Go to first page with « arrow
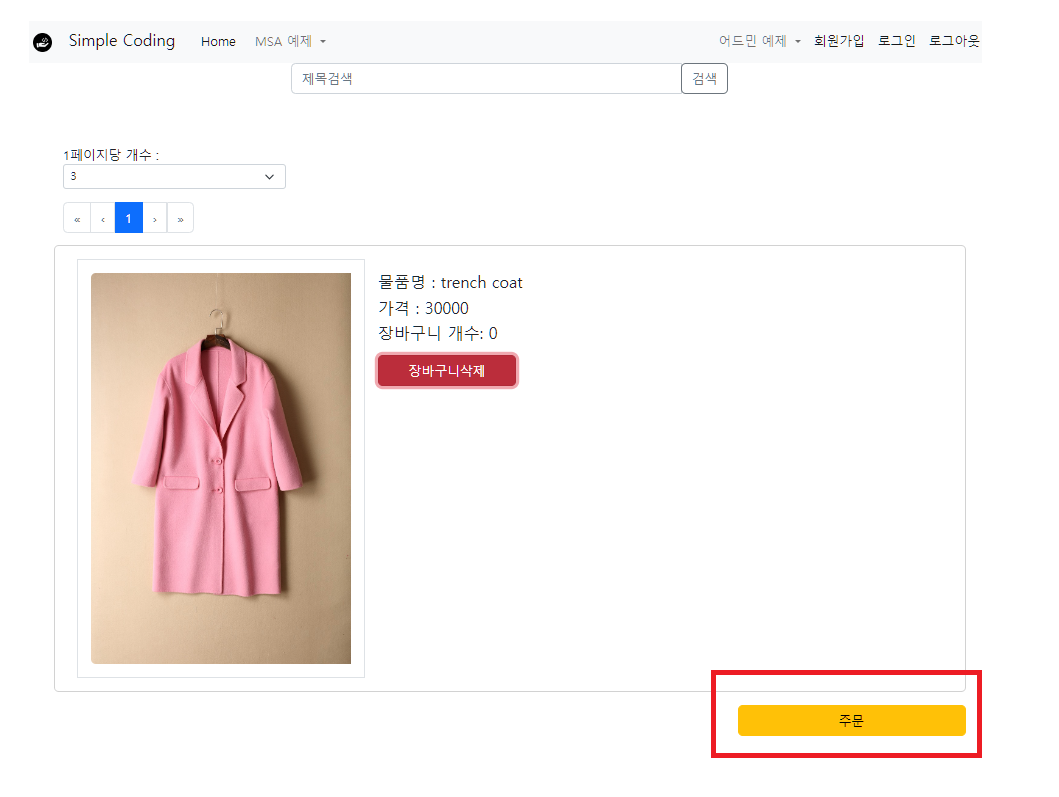 [77, 218]
